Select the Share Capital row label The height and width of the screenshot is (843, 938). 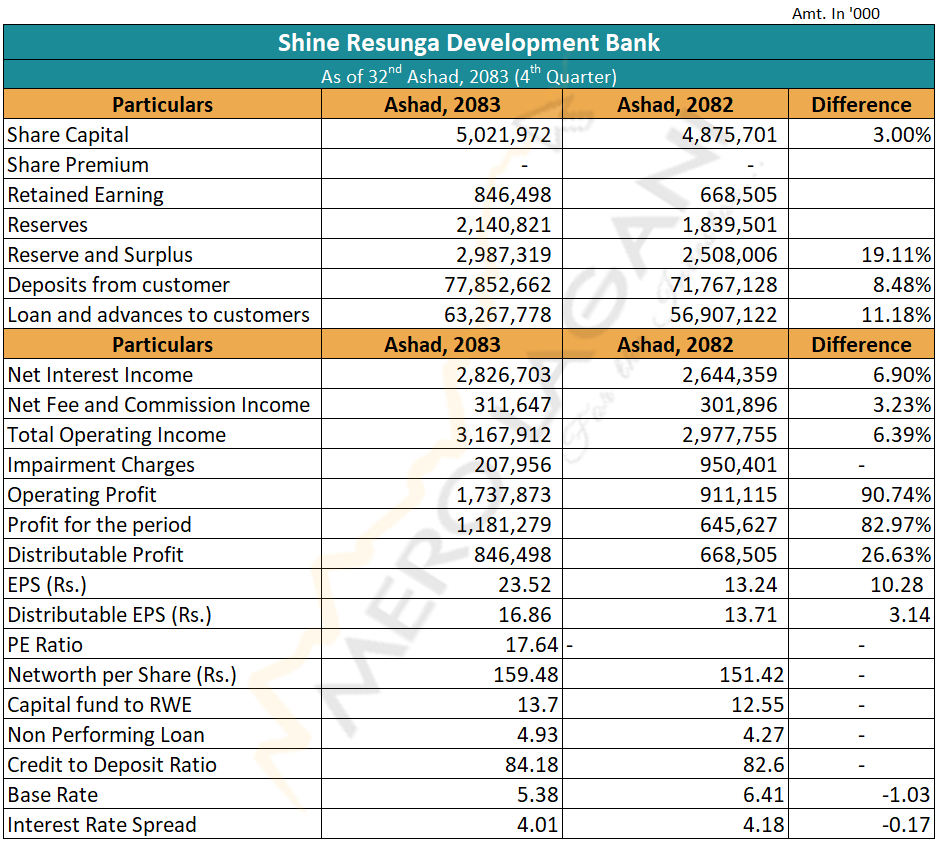point(68,135)
